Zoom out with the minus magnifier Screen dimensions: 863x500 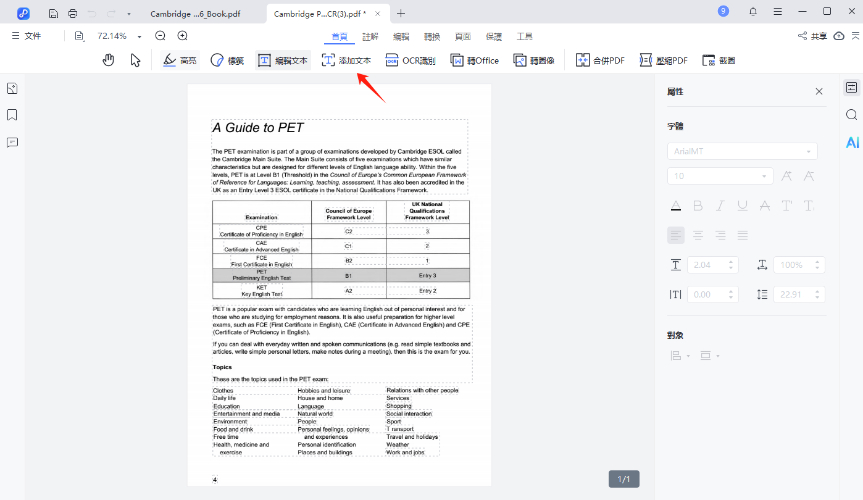160,36
